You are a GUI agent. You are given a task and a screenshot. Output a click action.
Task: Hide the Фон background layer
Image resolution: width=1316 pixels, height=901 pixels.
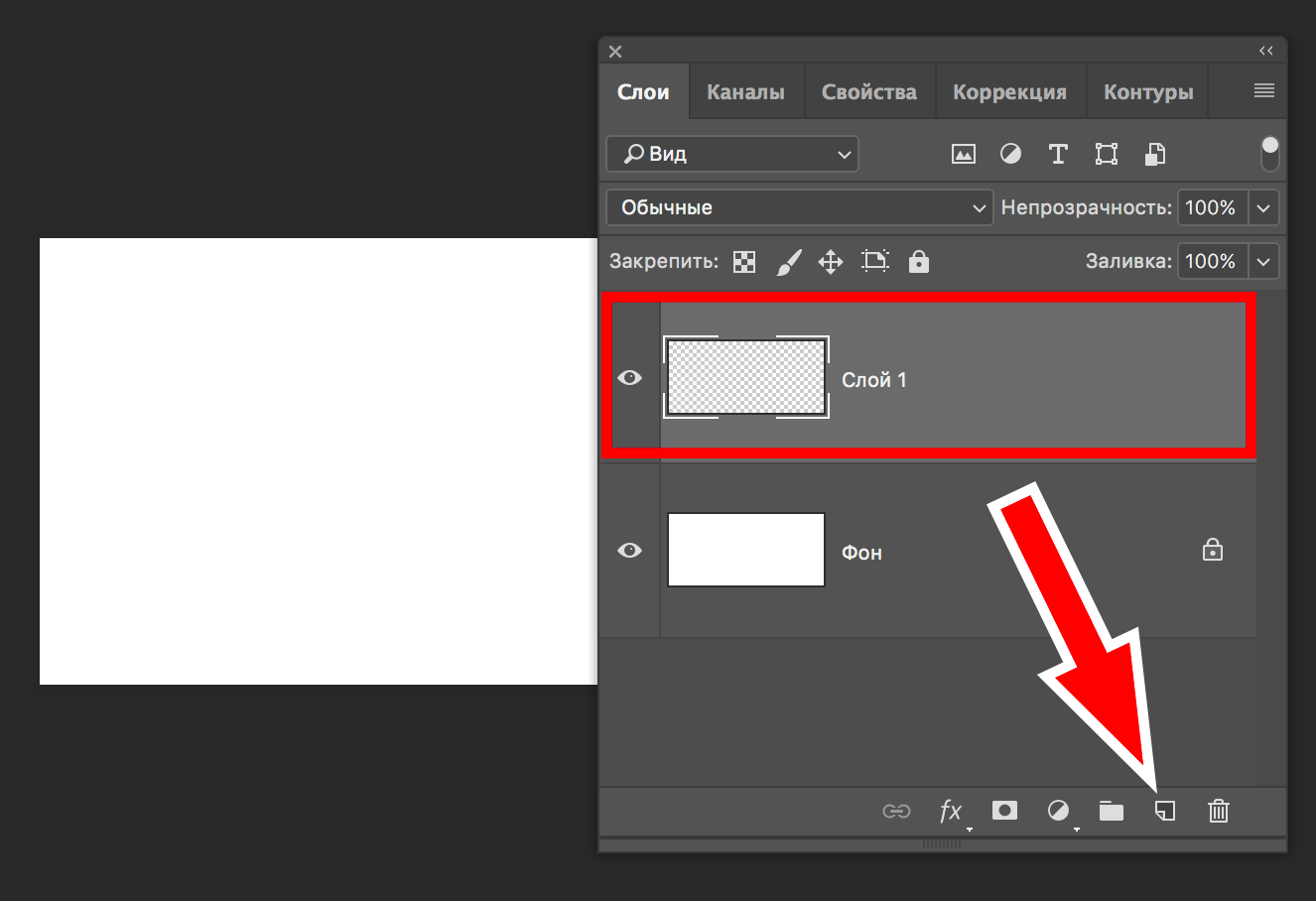(629, 551)
